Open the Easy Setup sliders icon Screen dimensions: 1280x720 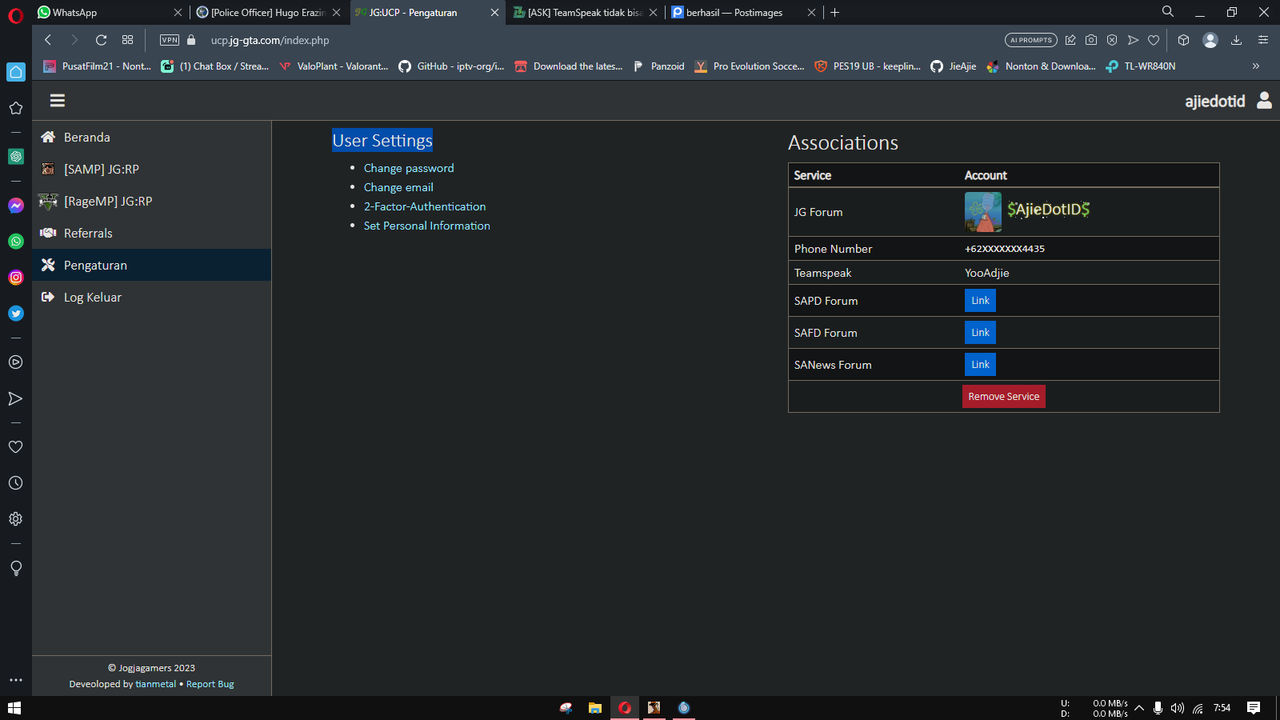click(x=1261, y=40)
